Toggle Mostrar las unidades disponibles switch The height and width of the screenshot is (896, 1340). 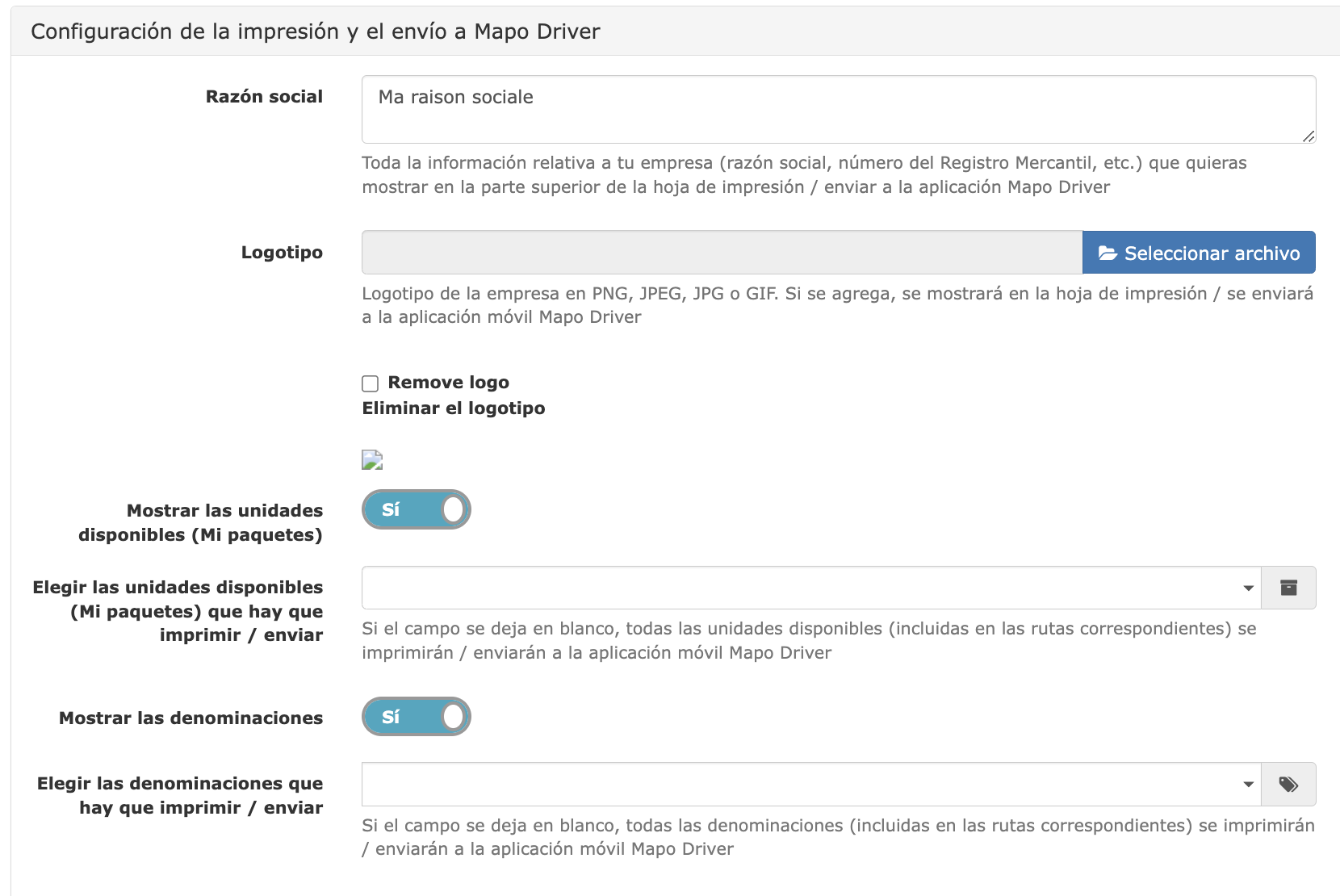(417, 509)
